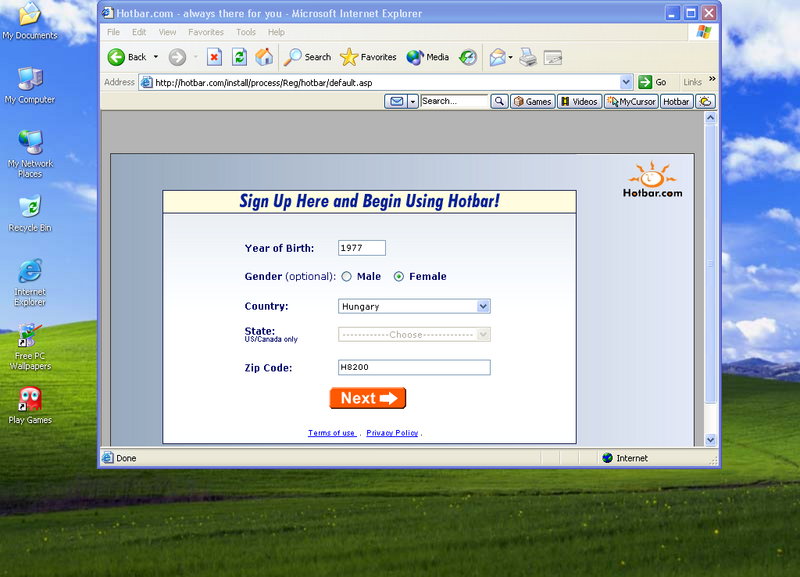Expand the address bar dropdown arrow
The width and height of the screenshot is (800, 577).
coord(626,82)
